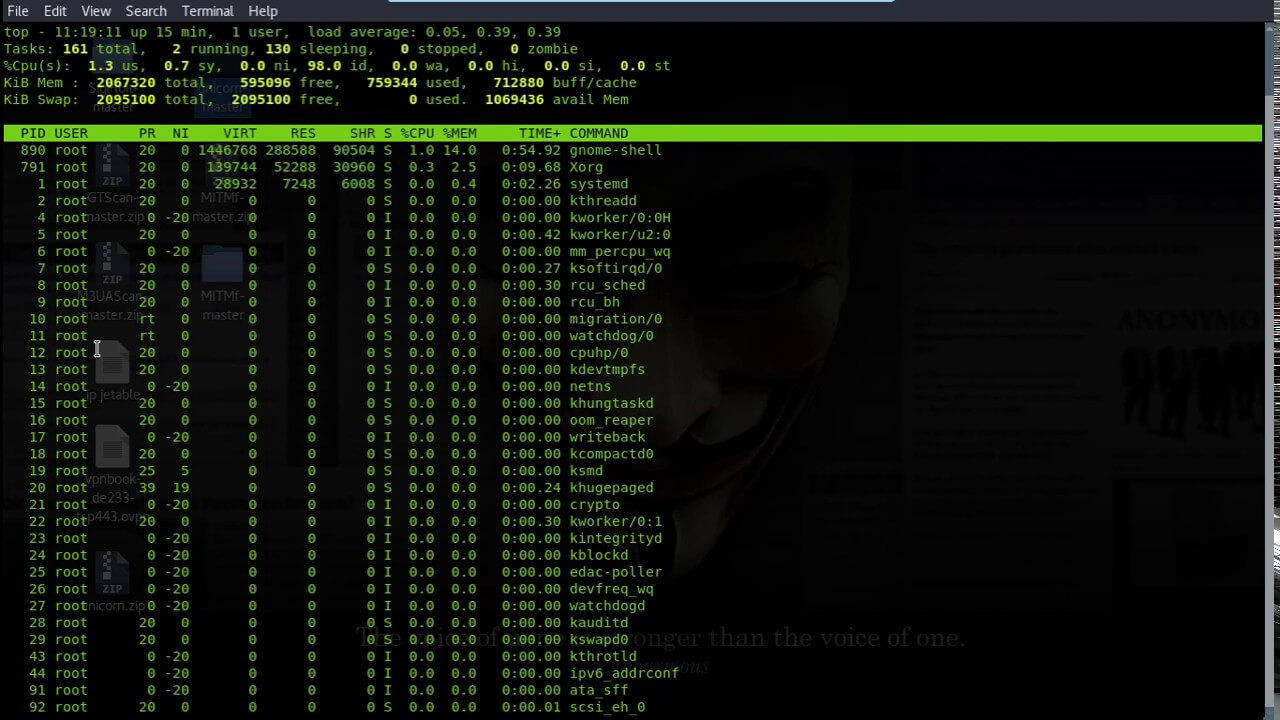Click kworker/u2:0 command
The image size is (1280, 720).
pyautogui.click(x=620, y=235)
